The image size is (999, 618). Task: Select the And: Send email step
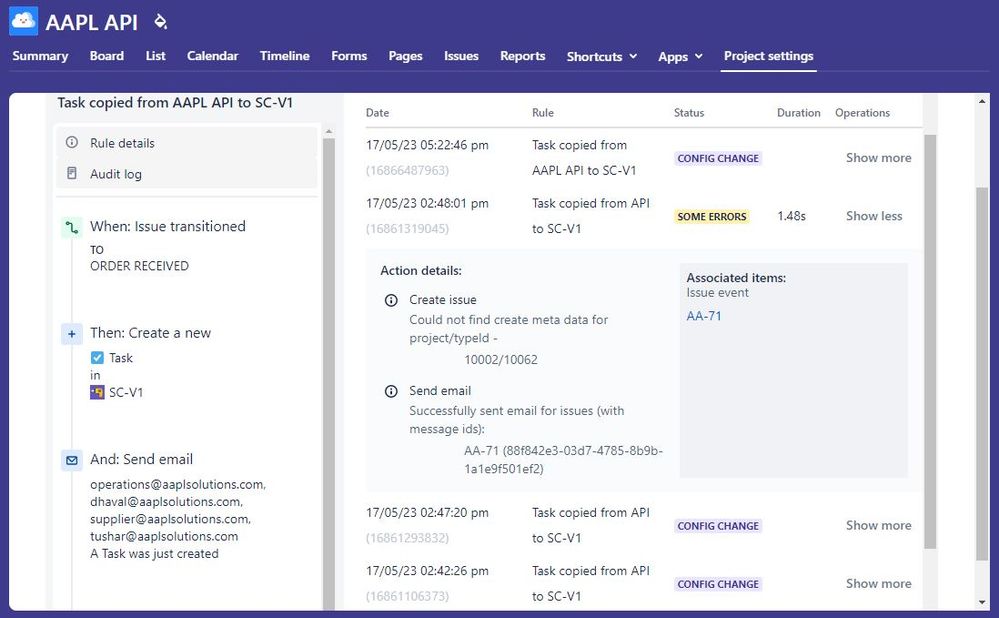click(x=141, y=459)
